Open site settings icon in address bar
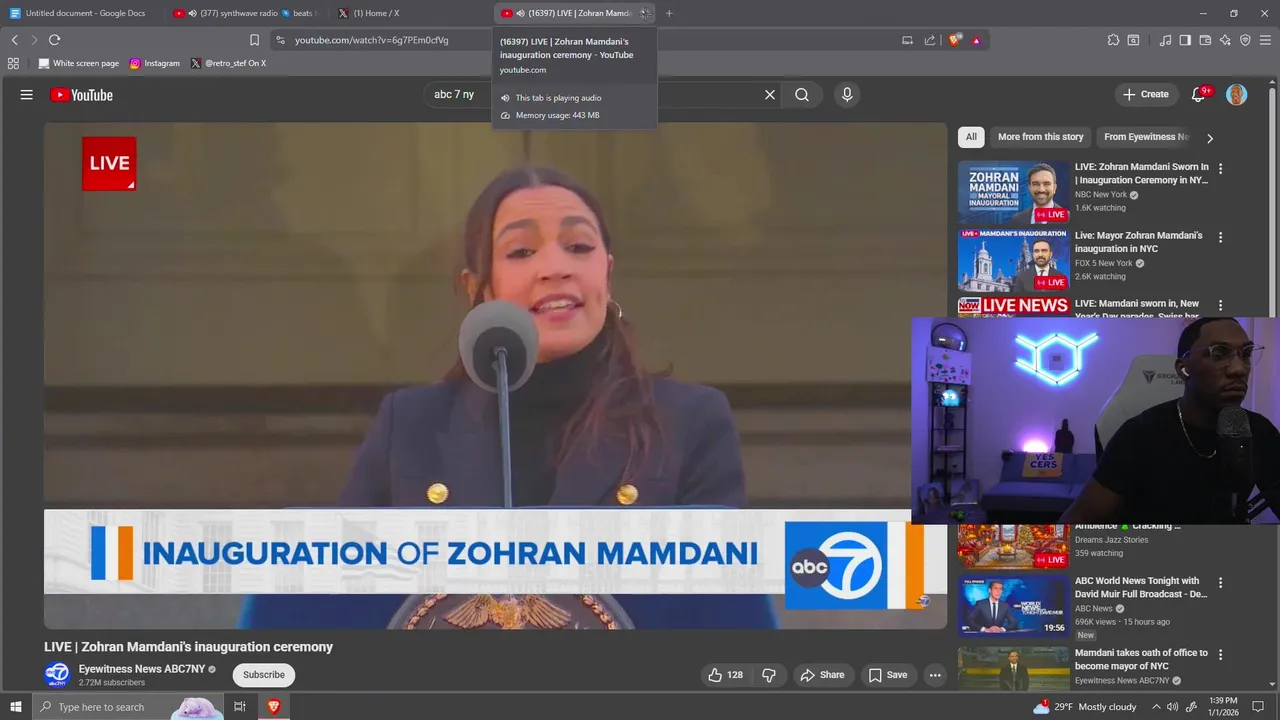 [280, 40]
